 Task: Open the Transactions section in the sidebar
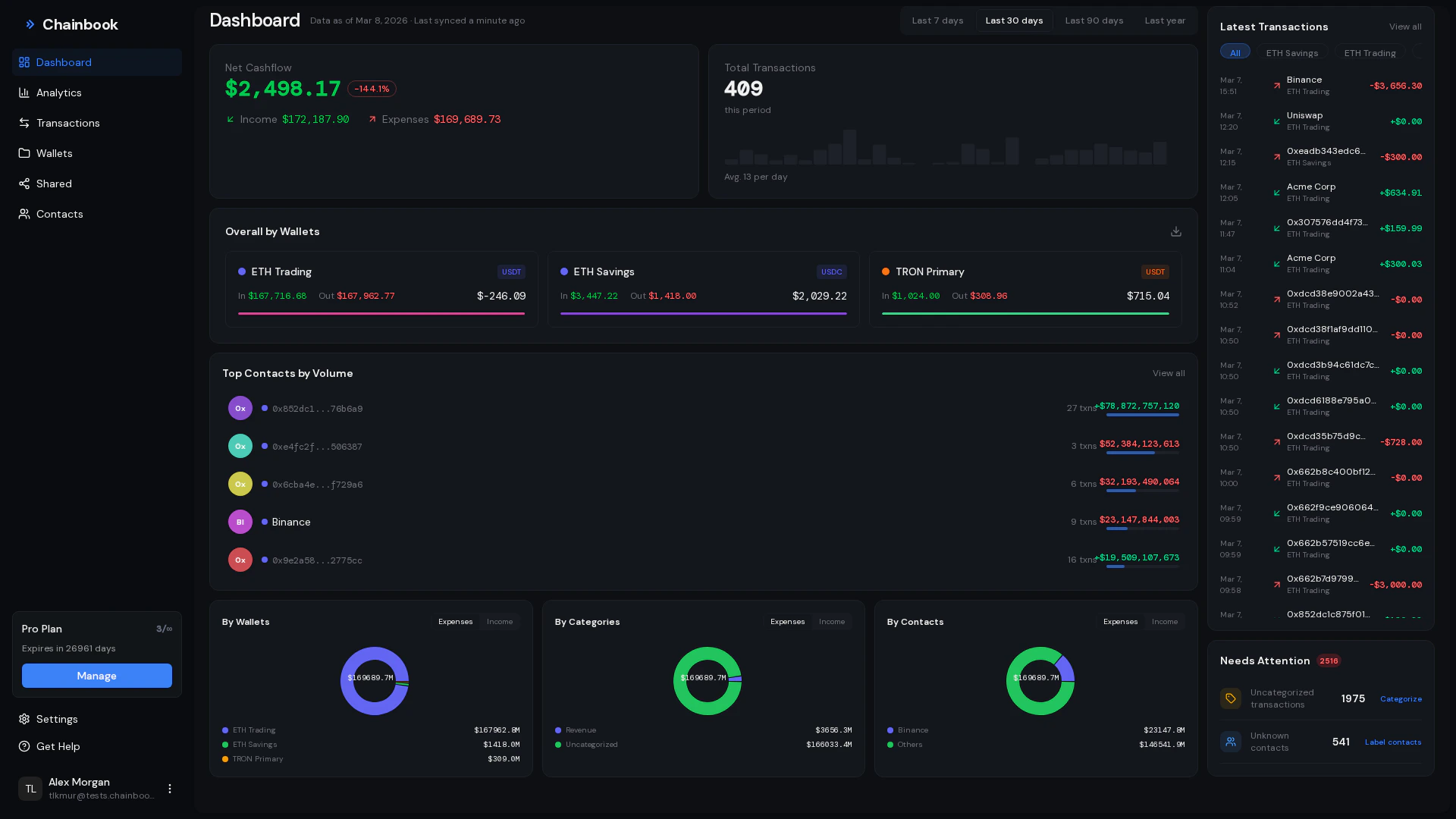tap(67, 123)
